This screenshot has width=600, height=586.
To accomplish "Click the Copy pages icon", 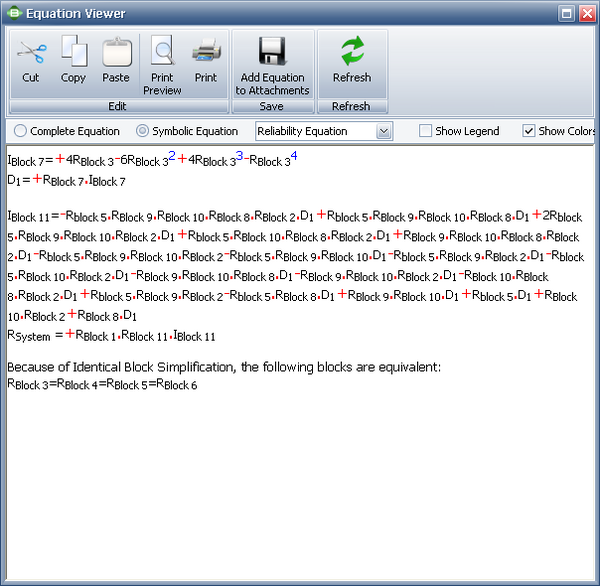I will click(73, 52).
